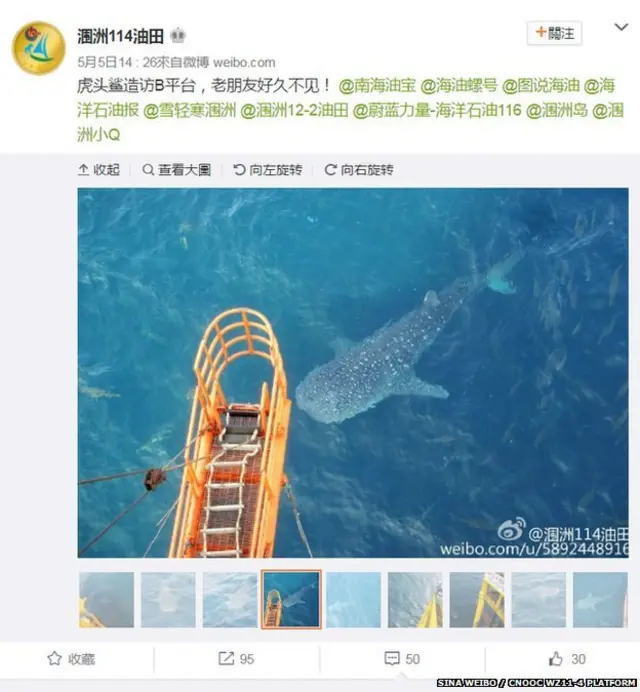
Task: Select the last thumbnail in the photo strip
Action: (600, 600)
